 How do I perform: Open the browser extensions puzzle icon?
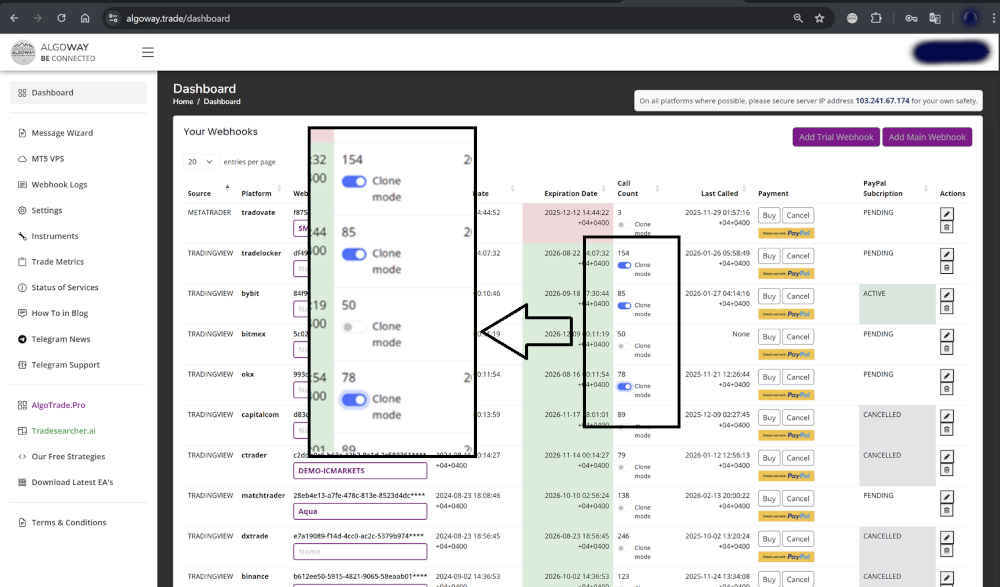click(876, 18)
